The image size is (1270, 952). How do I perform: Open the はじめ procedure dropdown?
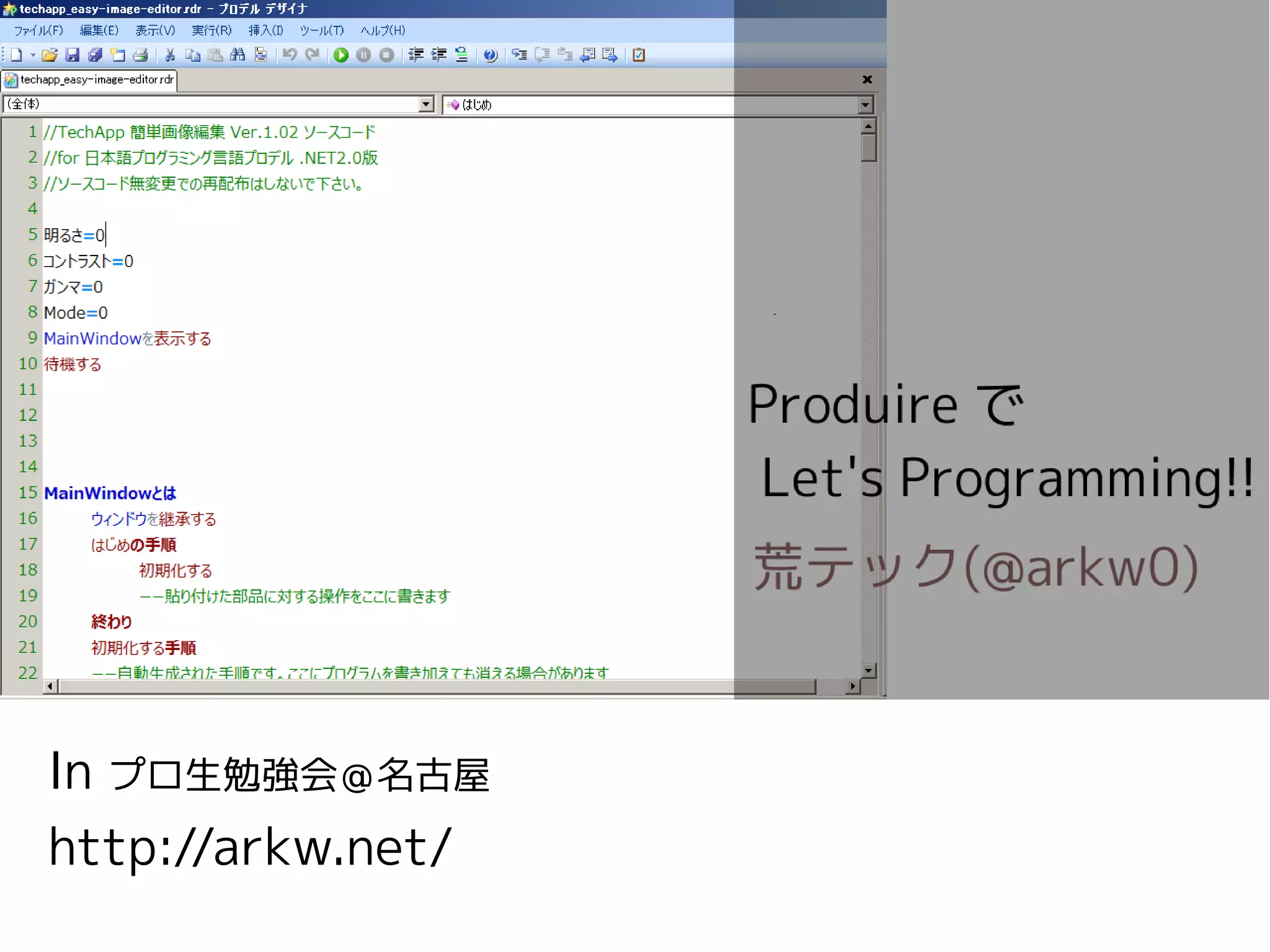[866, 105]
